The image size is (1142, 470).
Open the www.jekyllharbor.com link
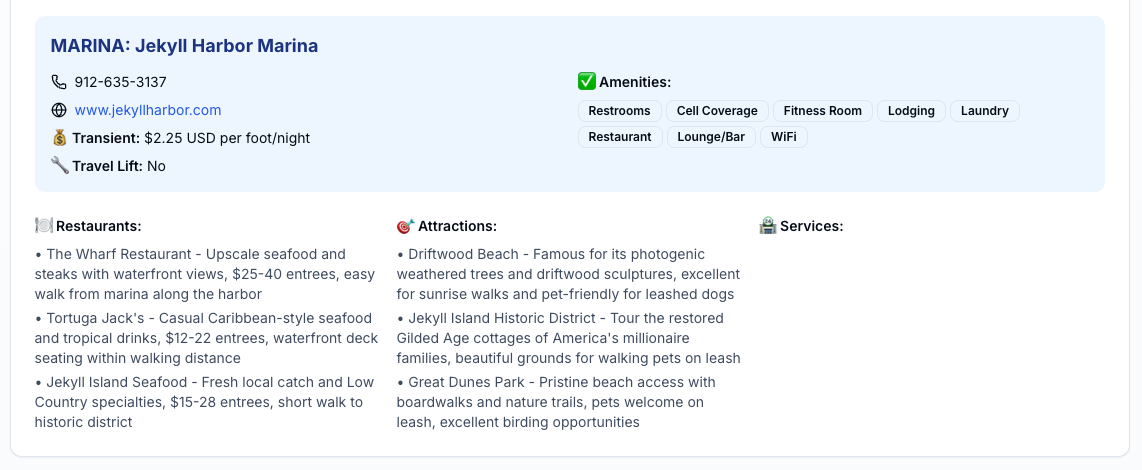pyautogui.click(x=148, y=110)
